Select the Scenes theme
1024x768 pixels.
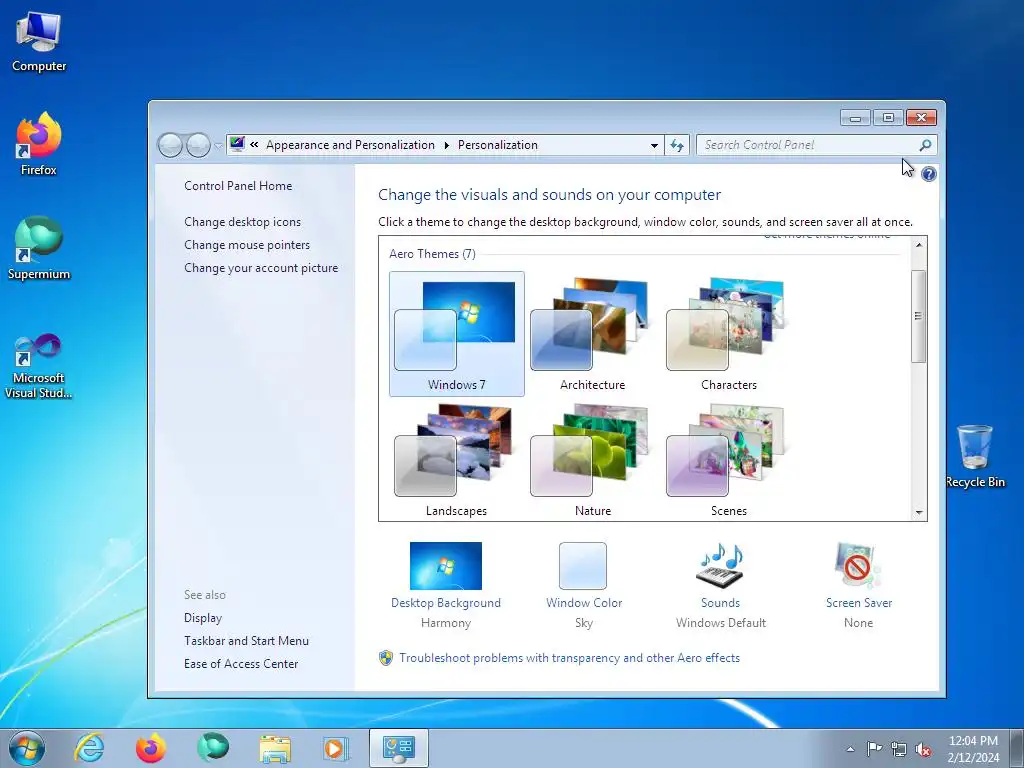coord(729,460)
